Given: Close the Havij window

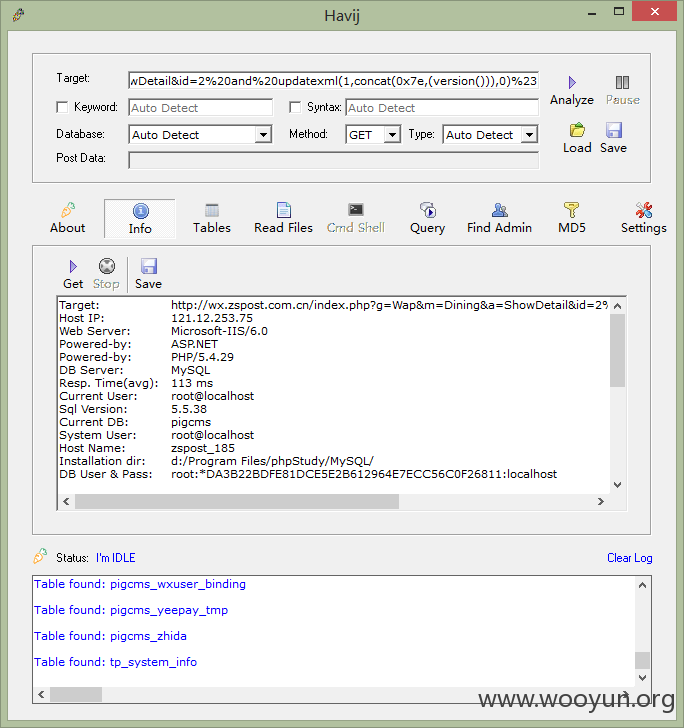Looking at the screenshot, I should 654,12.
